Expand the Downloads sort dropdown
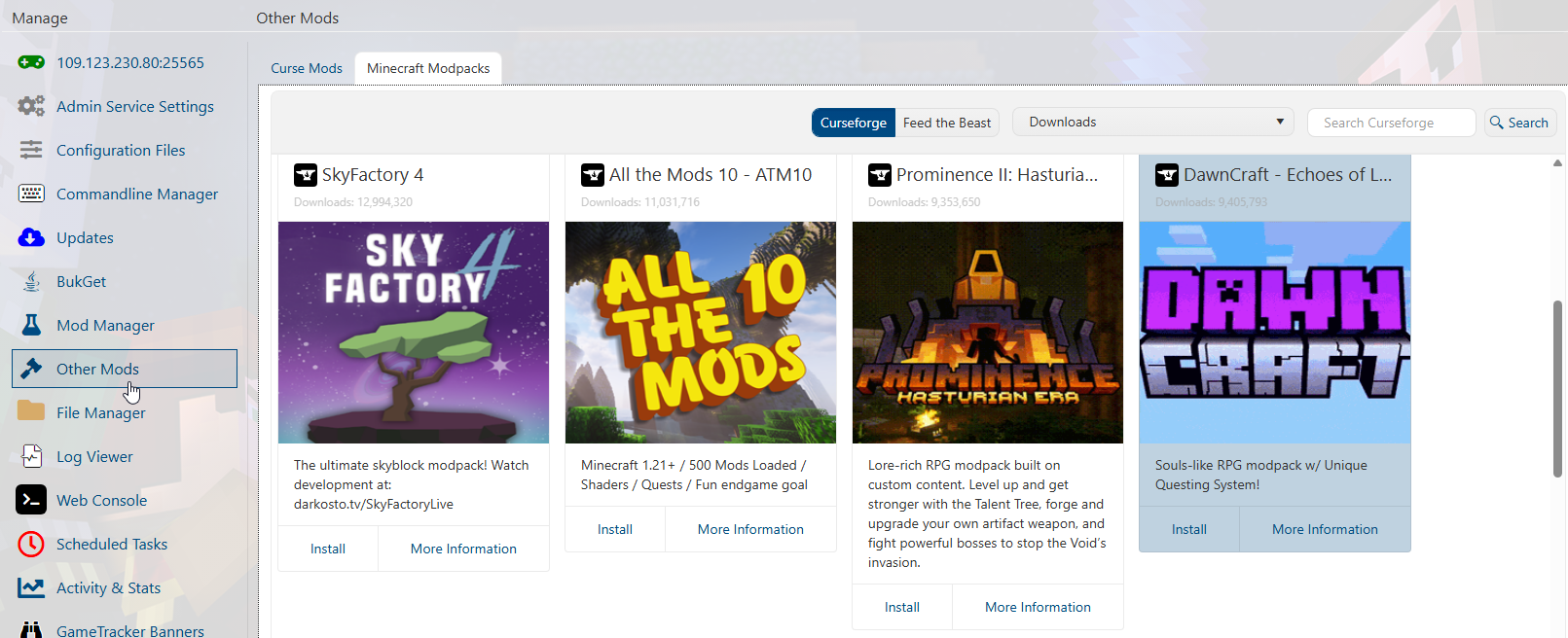Screen dimensions: 1568x638 (x=1152, y=123)
